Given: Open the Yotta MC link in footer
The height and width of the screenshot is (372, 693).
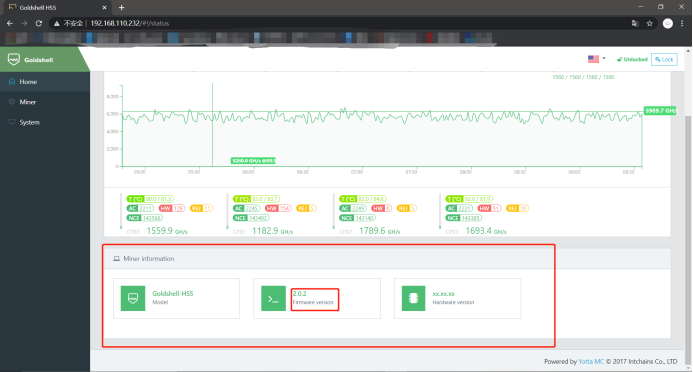Looking at the screenshot, I should pos(591,361).
